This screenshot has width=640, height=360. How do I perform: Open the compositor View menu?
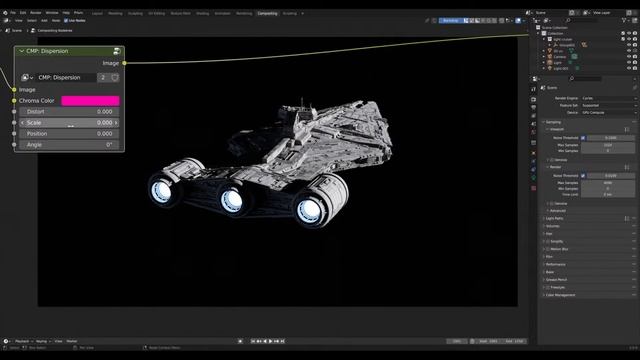point(19,20)
